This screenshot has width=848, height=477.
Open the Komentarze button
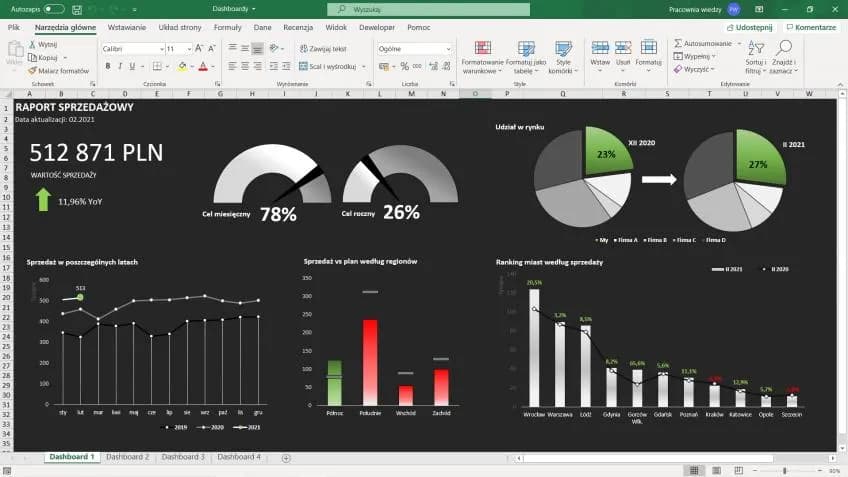pyautogui.click(x=811, y=27)
